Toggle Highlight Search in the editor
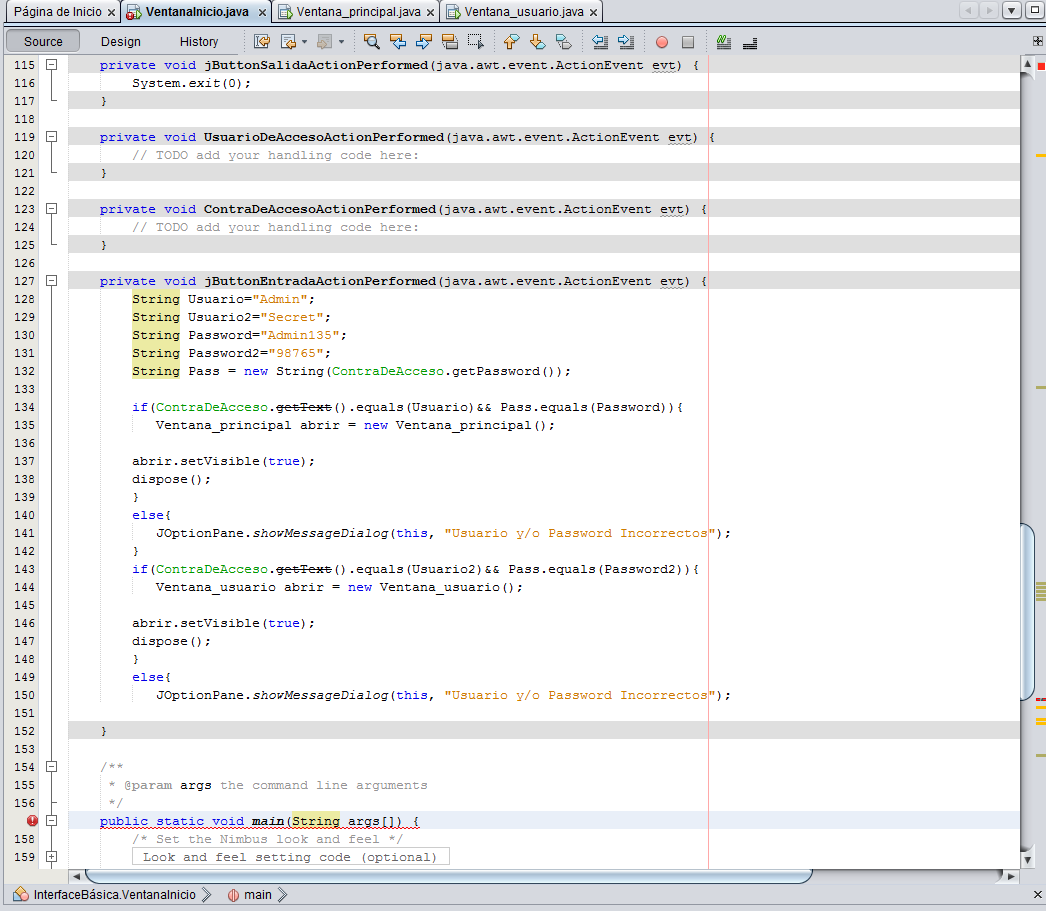 coord(450,42)
